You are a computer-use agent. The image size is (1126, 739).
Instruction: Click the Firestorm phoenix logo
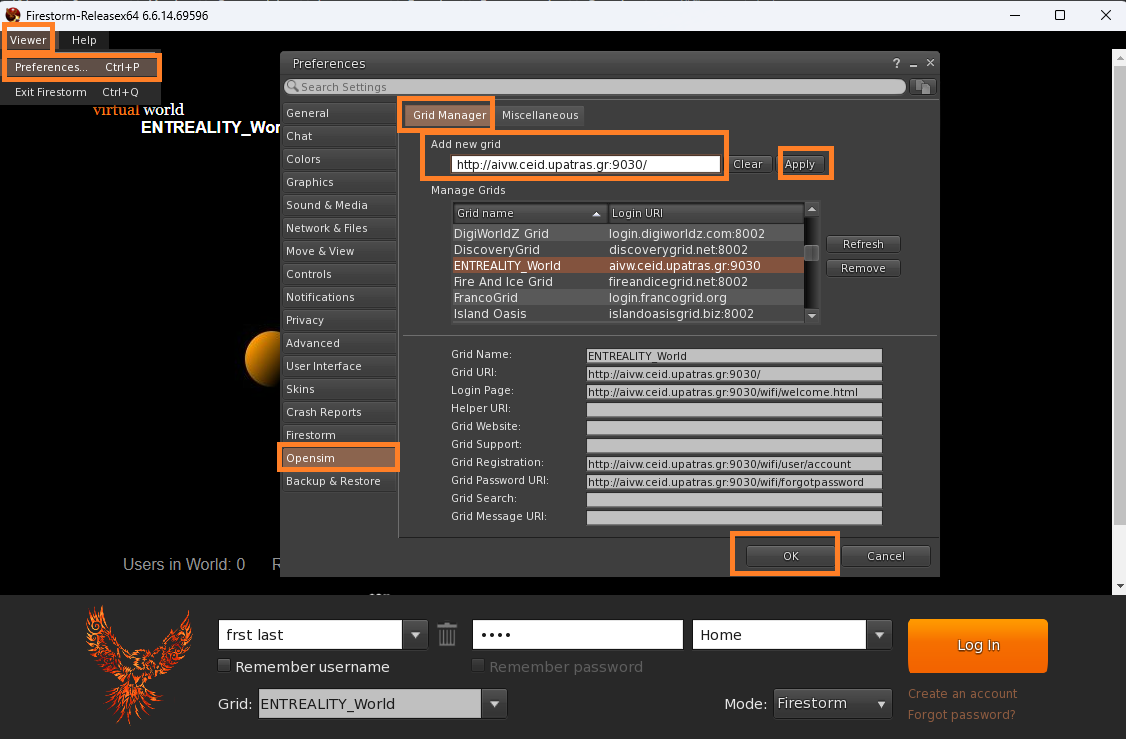139,664
